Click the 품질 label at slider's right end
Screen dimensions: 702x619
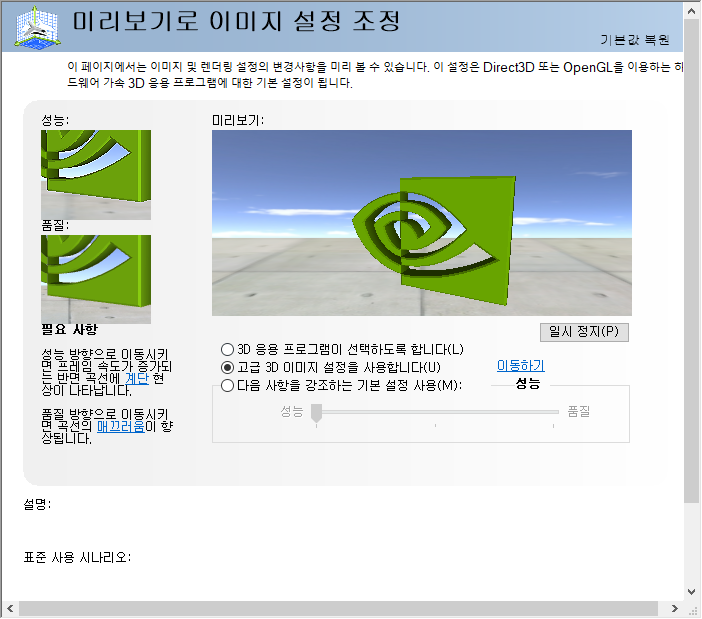[x=578, y=411]
